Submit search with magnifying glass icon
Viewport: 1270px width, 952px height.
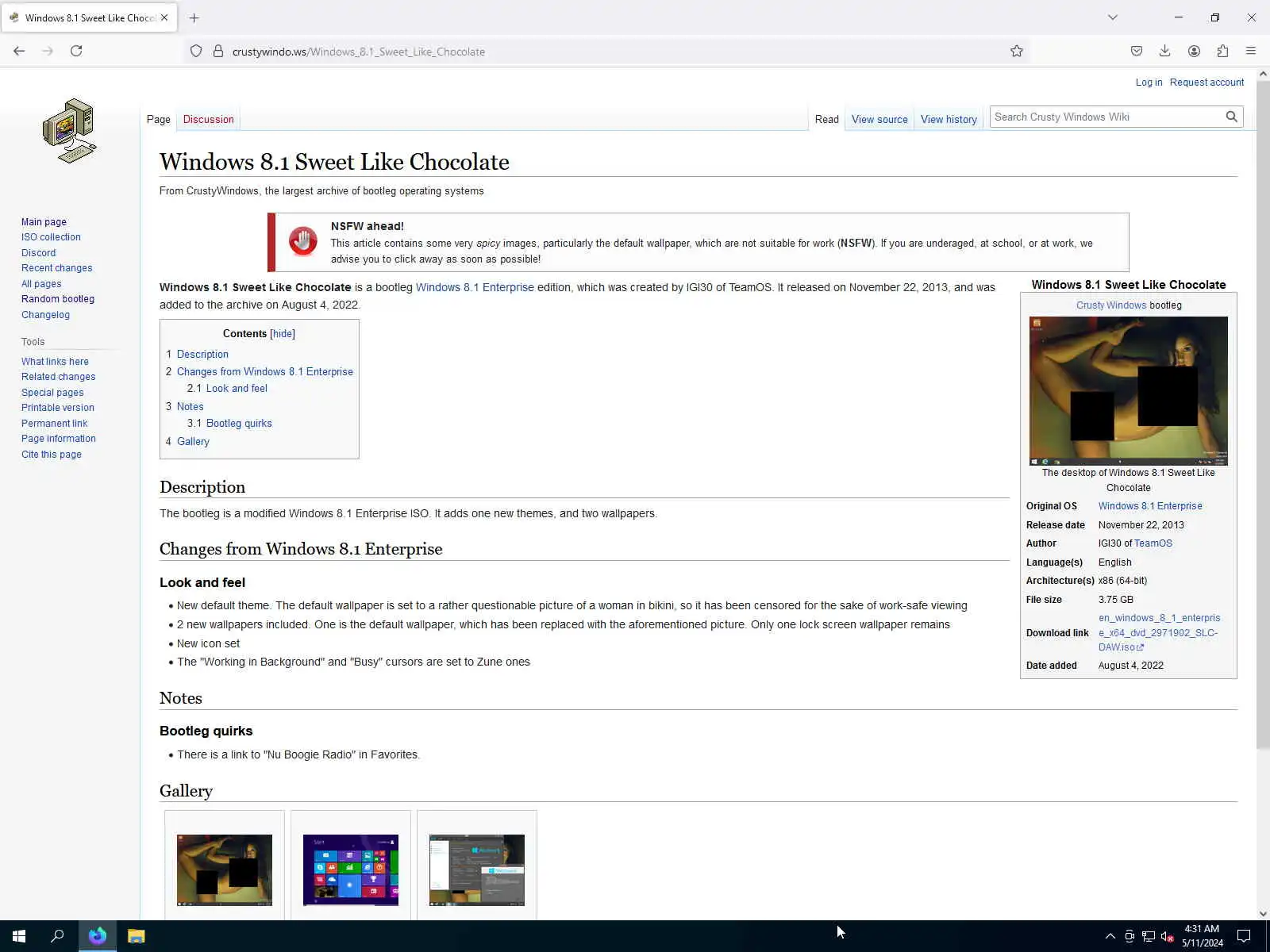click(1231, 117)
